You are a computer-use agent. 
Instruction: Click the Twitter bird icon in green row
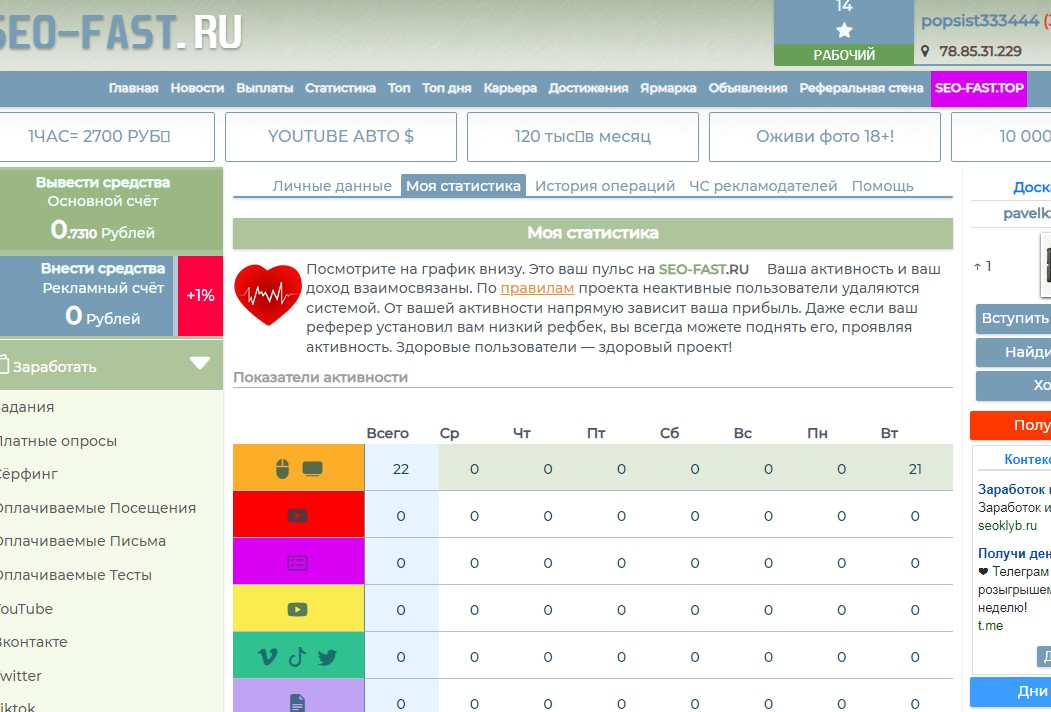[327, 657]
